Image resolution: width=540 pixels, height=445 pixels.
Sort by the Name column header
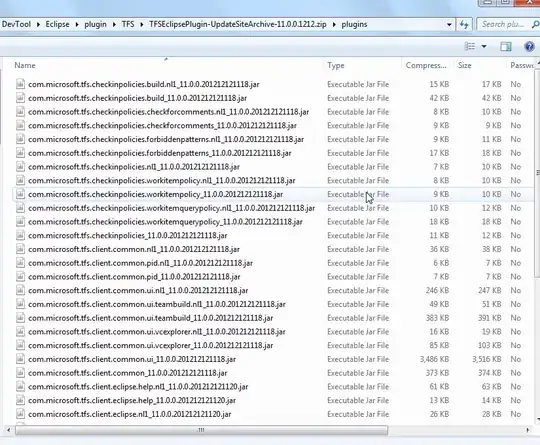pyautogui.click(x=25, y=65)
